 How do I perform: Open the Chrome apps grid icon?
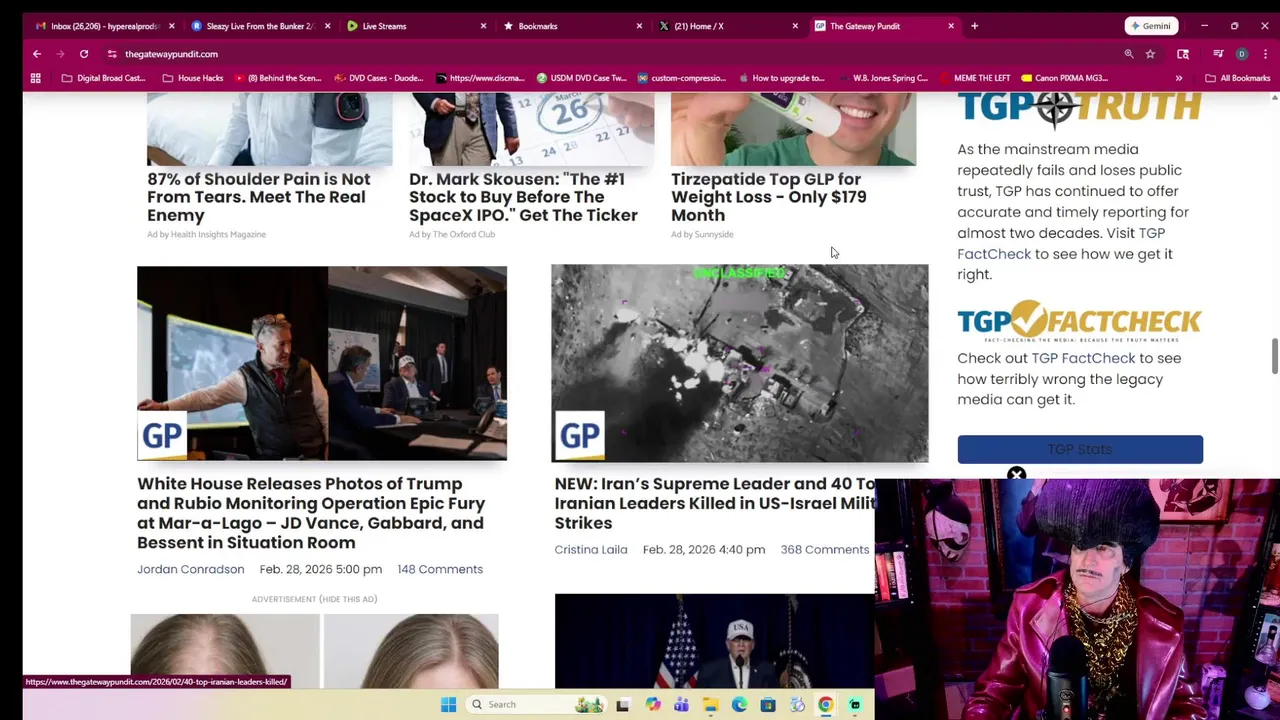tap(36, 78)
